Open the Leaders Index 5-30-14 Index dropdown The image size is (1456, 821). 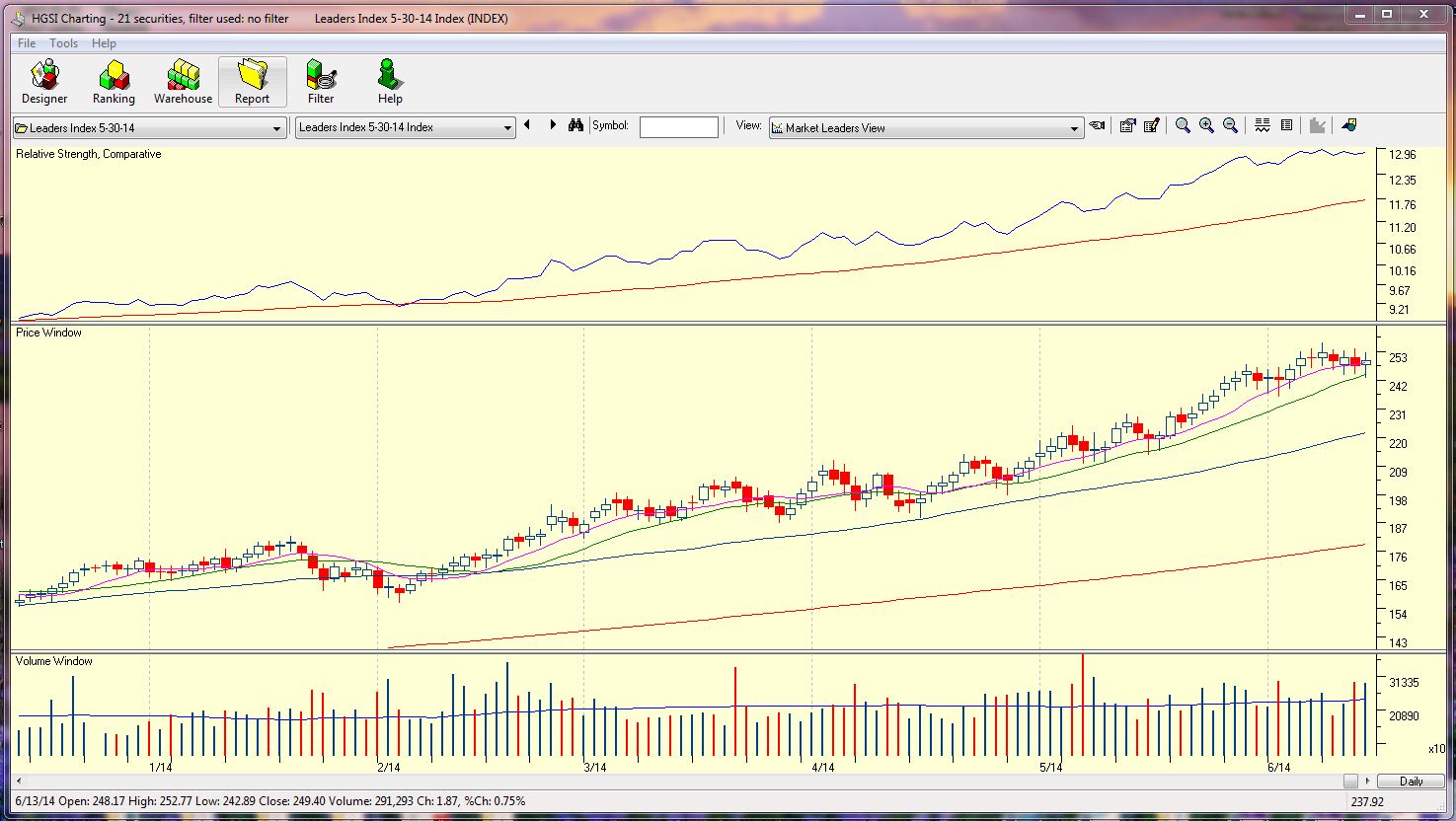[x=507, y=128]
